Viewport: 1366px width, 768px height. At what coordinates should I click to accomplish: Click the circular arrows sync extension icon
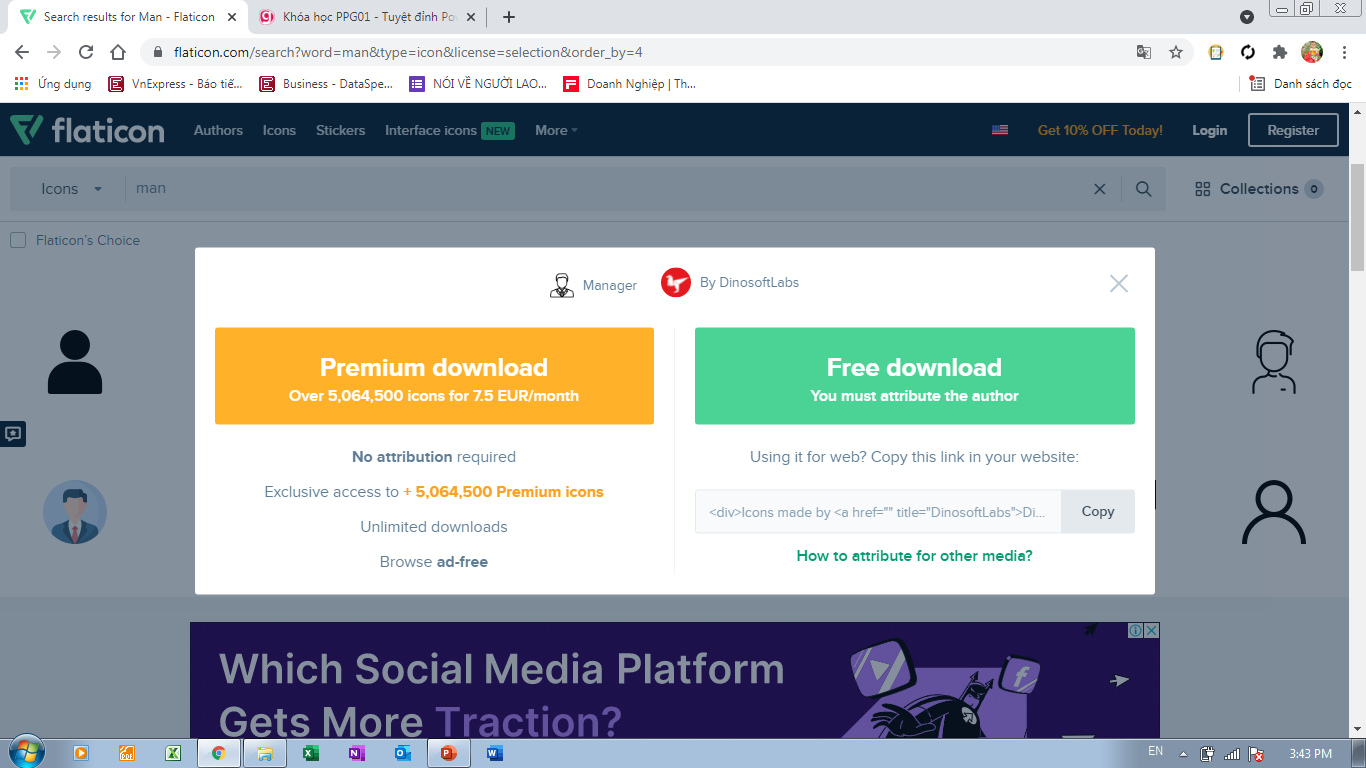[1248, 52]
